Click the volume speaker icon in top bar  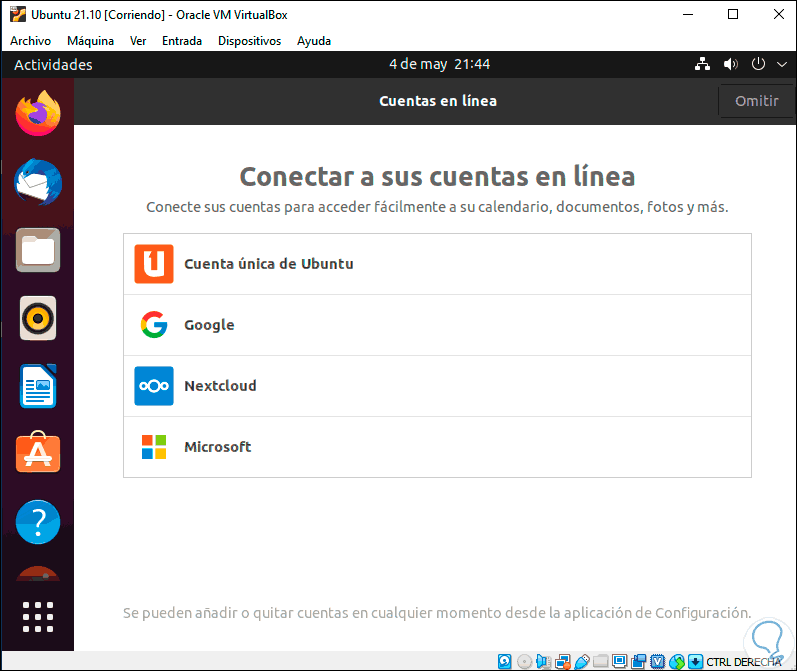click(730, 64)
